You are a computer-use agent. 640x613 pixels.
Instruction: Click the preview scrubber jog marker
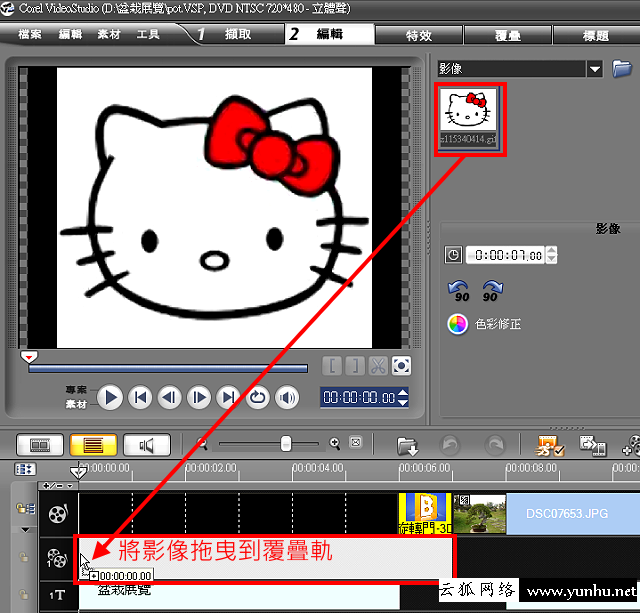(x=29, y=357)
